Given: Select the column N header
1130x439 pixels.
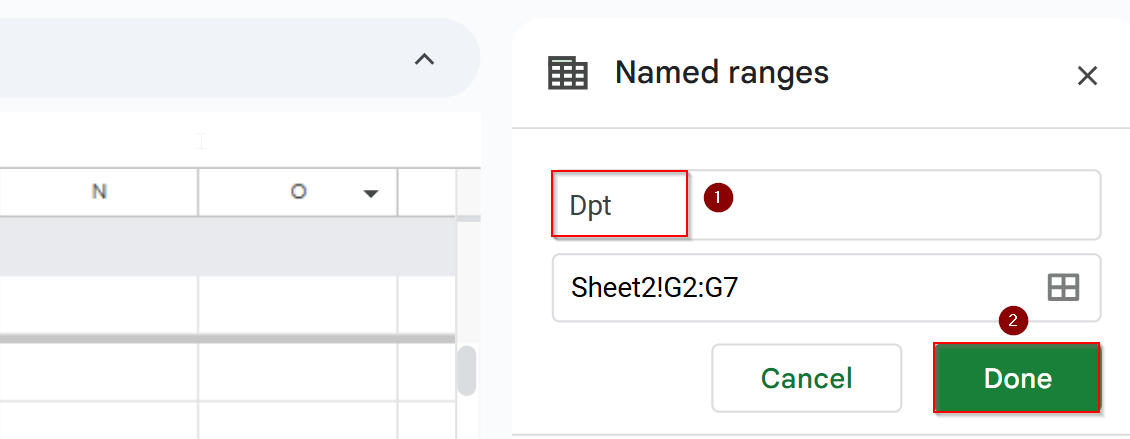Looking at the screenshot, I should (x=99, y=192).
